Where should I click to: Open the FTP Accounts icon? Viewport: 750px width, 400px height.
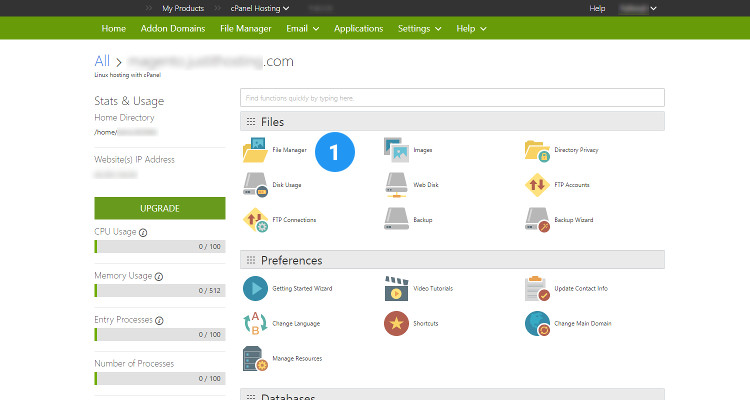click(x=537, y=185)
